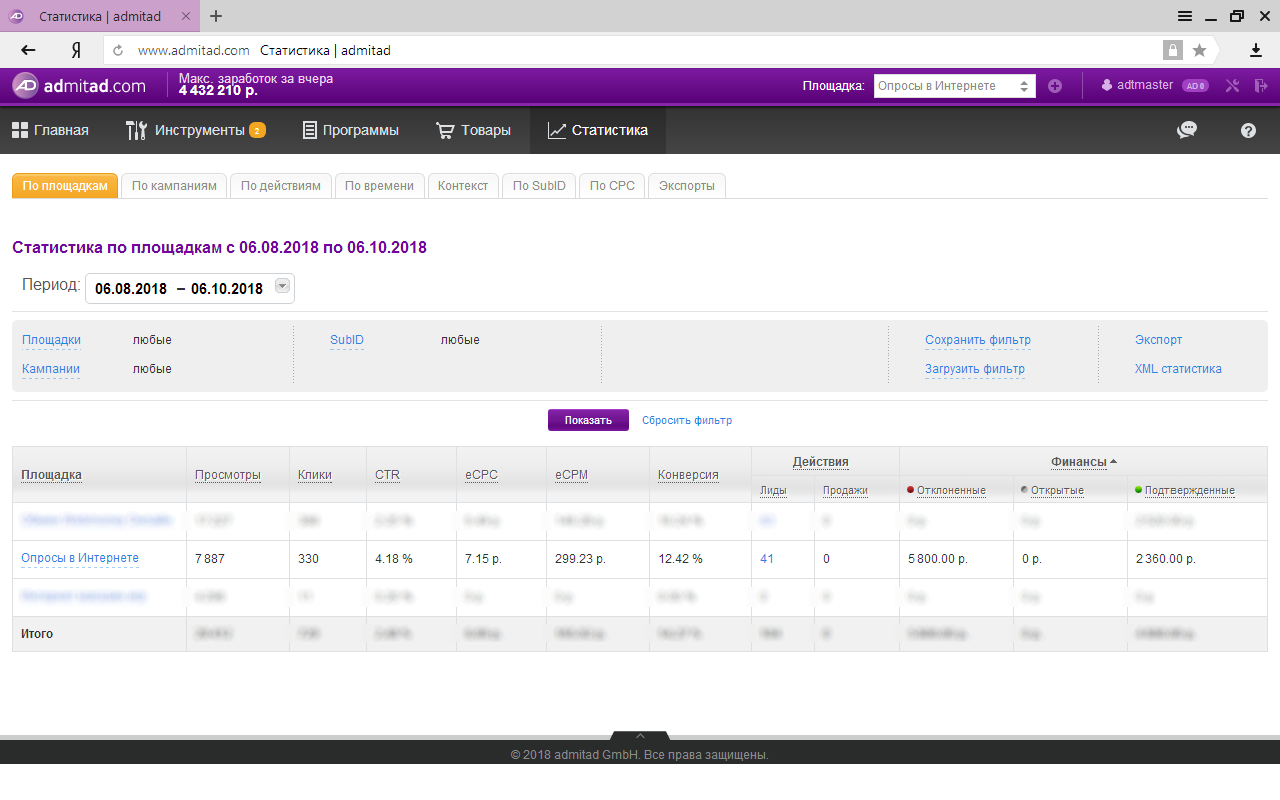Open the Опросы в Интернете row link
This screenshot has width=1280, height=800.
(x=80, y=558)
